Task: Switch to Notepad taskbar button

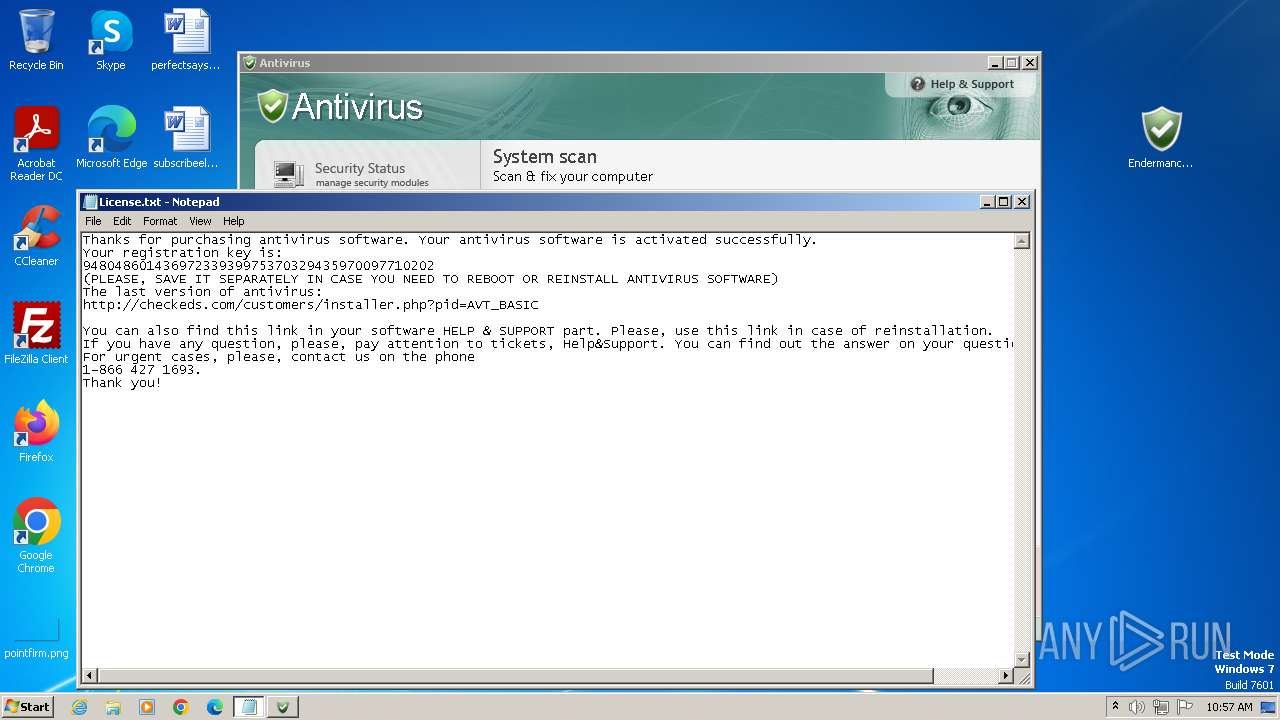Action: (249, 707)
